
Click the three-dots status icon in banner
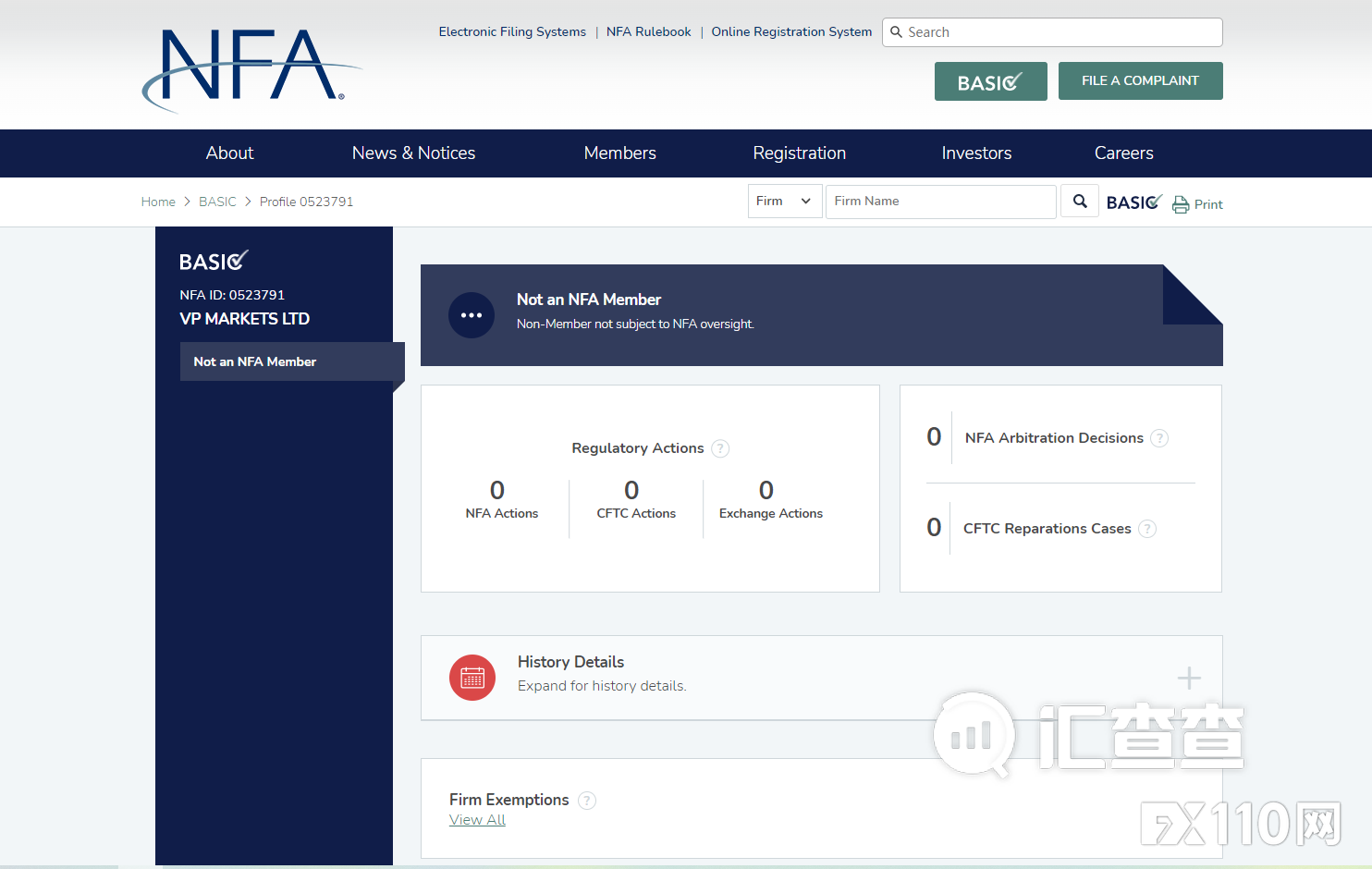tap(472, 315)
